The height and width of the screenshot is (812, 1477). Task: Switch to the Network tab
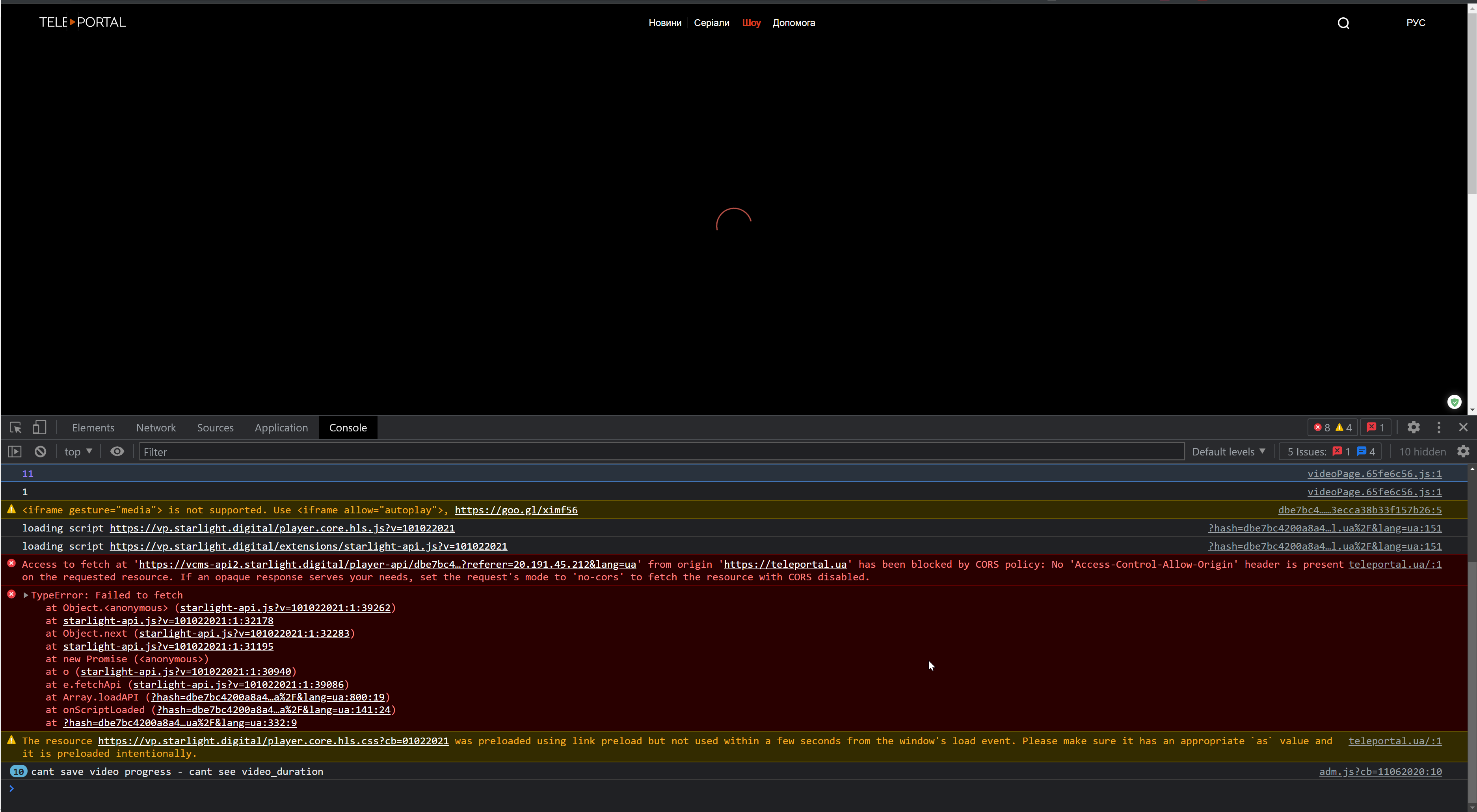[x=155, y=427]
